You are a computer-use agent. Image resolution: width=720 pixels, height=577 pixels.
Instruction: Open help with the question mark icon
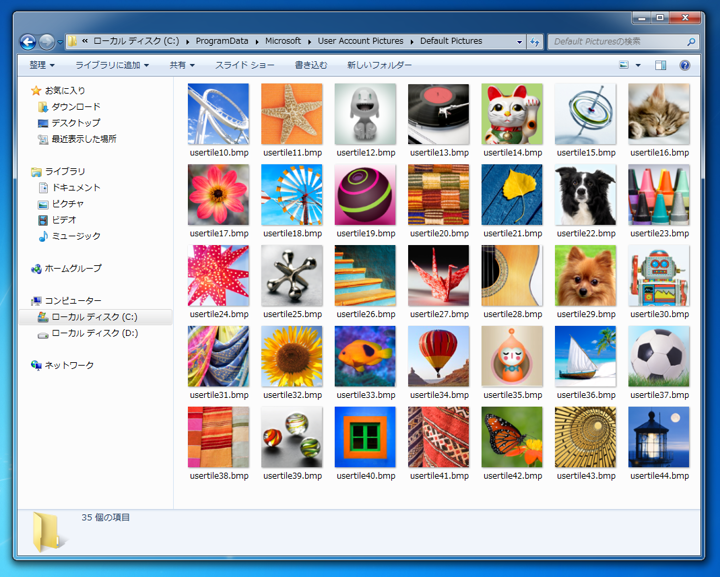[685, 65]
